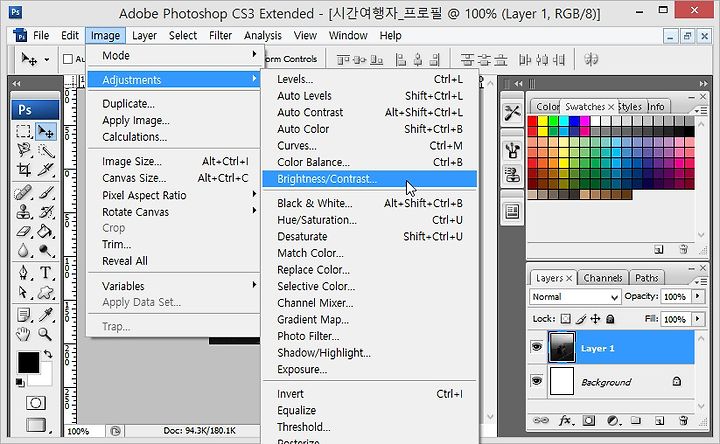
Task: Expand the Mode submenu
Action: (x=174, y=56)
